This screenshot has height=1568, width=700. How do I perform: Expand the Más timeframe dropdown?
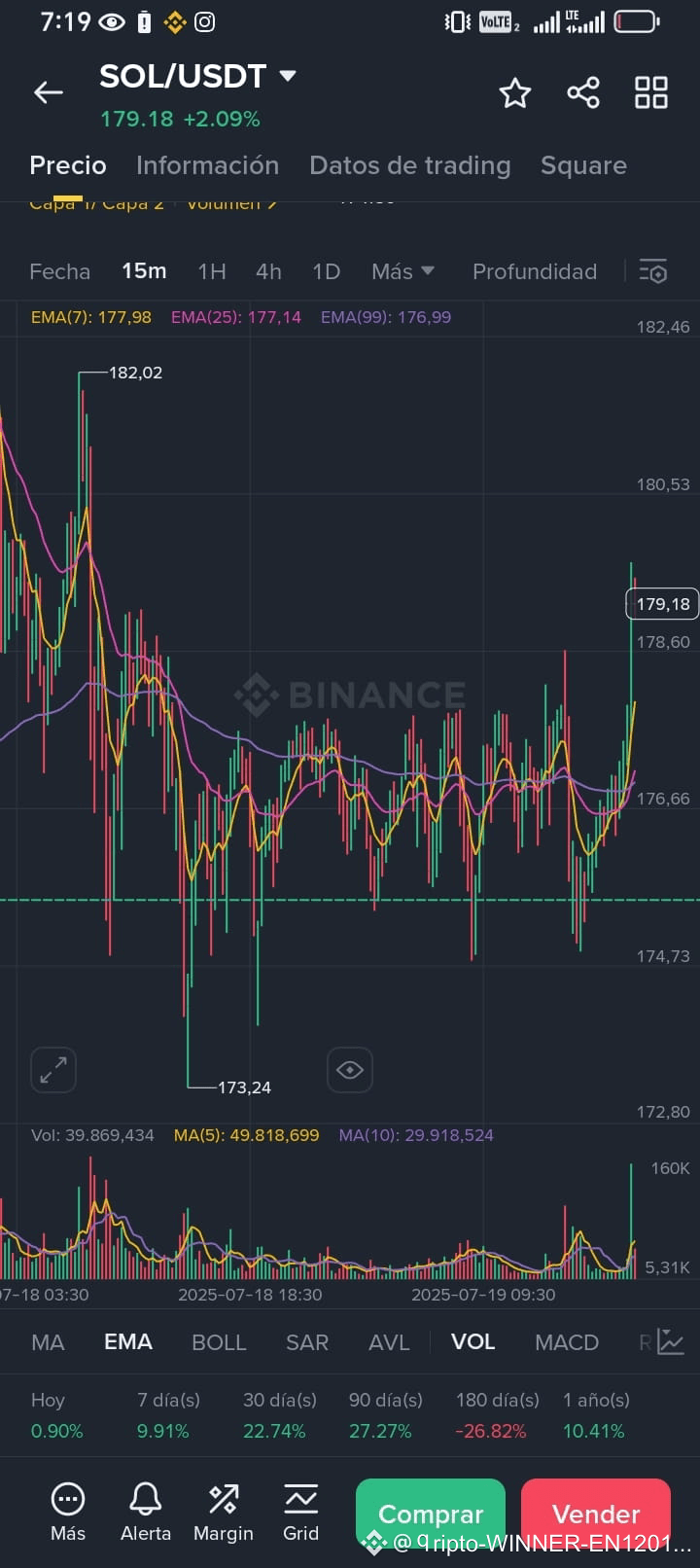pyautogui.click(x=402, y=271)
